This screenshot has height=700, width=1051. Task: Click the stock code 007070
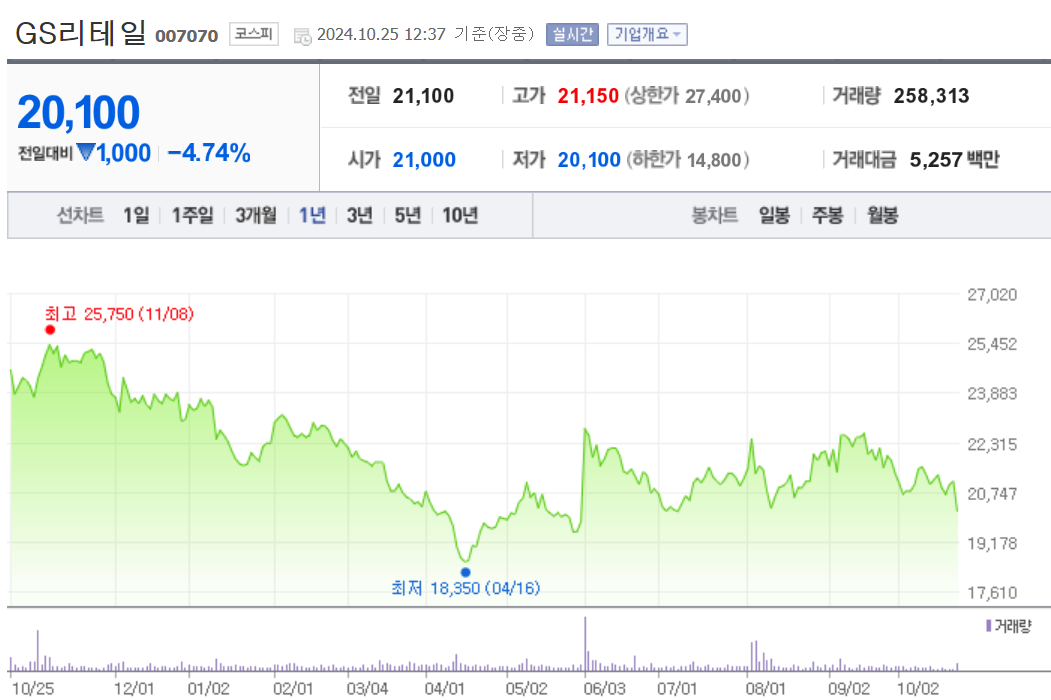tap(186, 36)
